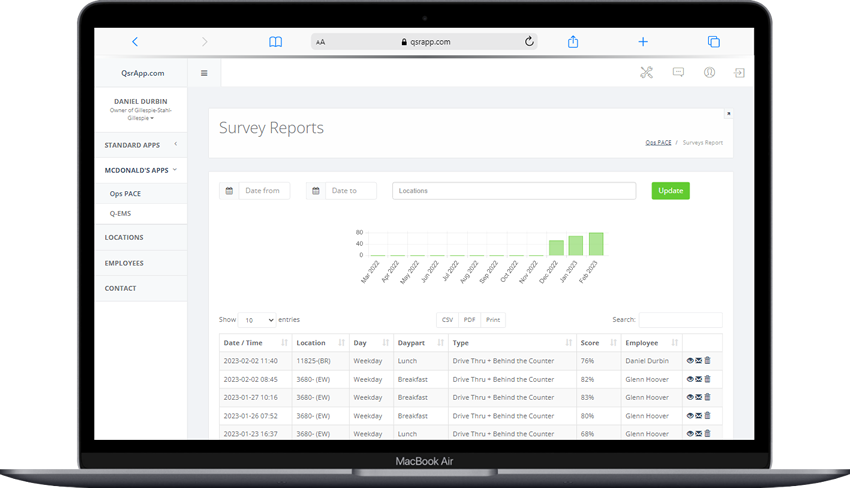The width and height of the screenshot is (850, 488).
Task: Delete the 2023-02-02 08:45 survey
Action: (x=707, y=379)
